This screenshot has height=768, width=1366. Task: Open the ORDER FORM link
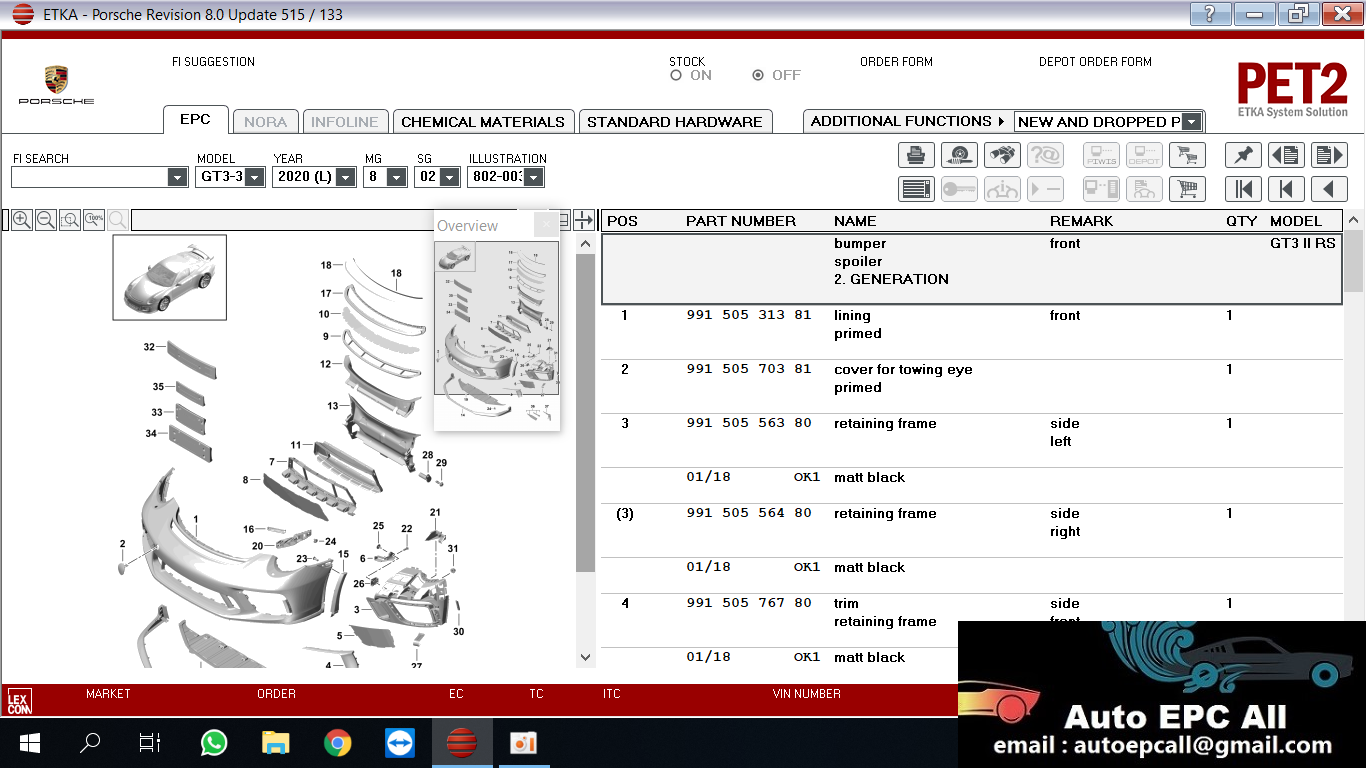tap(896, 62)
